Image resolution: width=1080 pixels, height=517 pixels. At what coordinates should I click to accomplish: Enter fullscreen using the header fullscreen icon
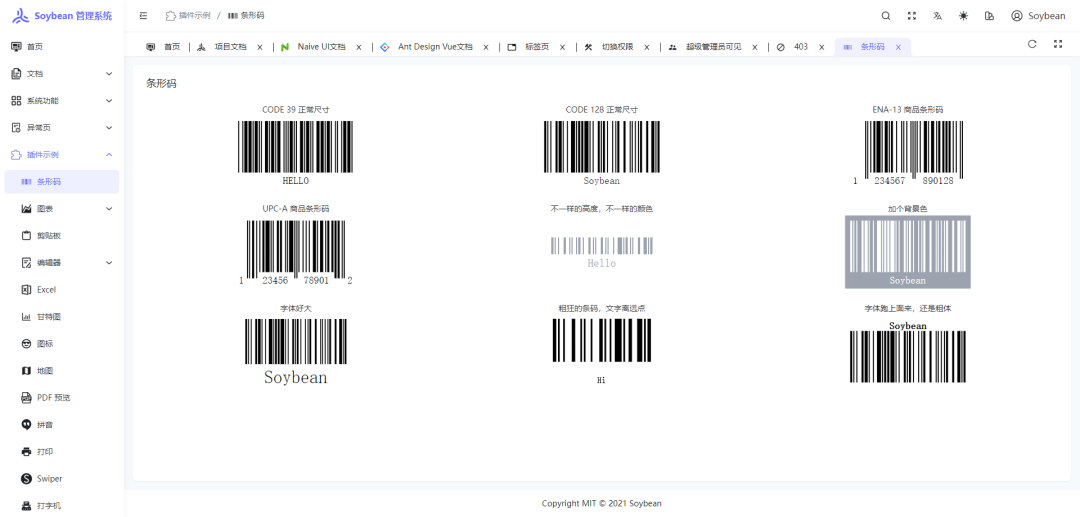tap(912, 16)
